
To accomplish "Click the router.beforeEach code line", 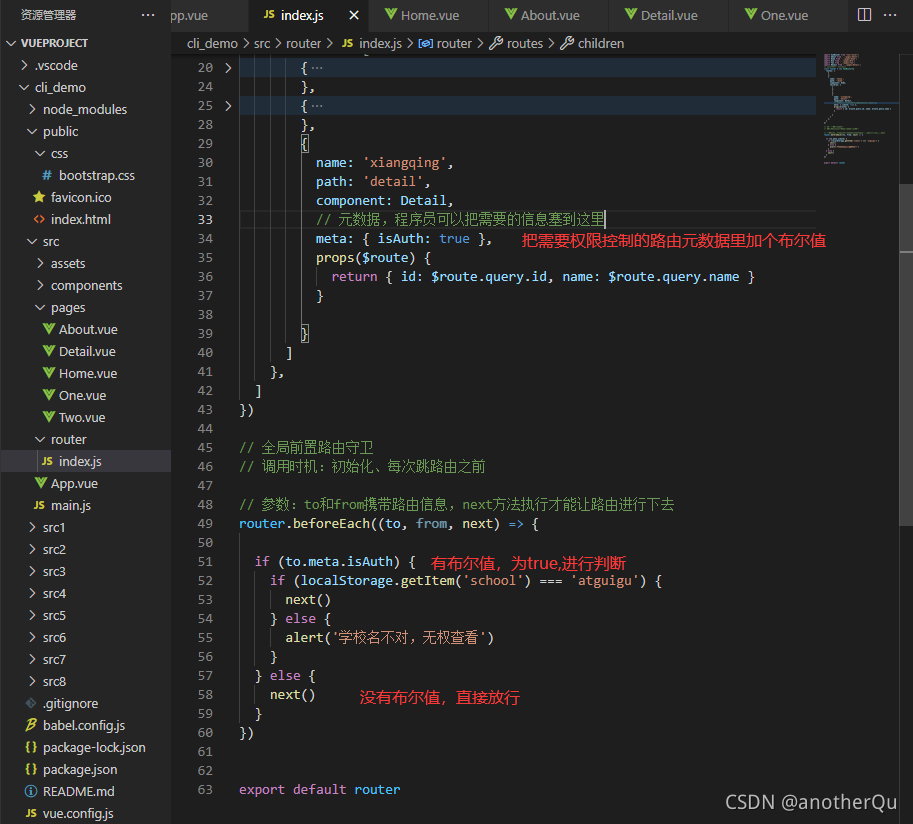I will [x=388, y=524].
